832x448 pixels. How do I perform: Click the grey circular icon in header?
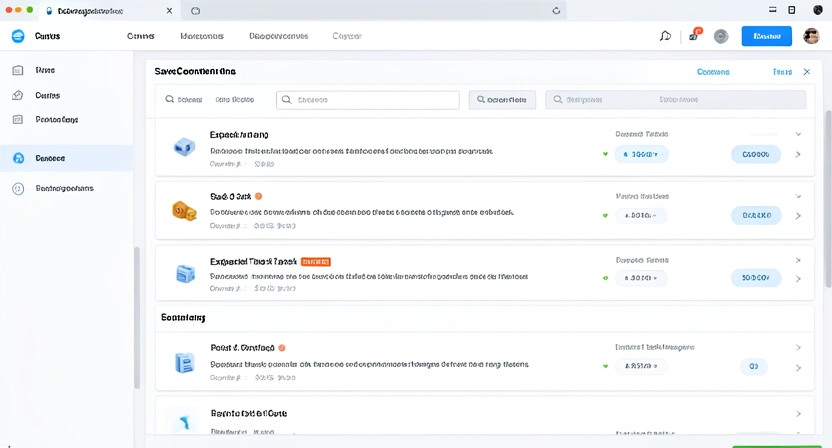(x=721, y=36)
